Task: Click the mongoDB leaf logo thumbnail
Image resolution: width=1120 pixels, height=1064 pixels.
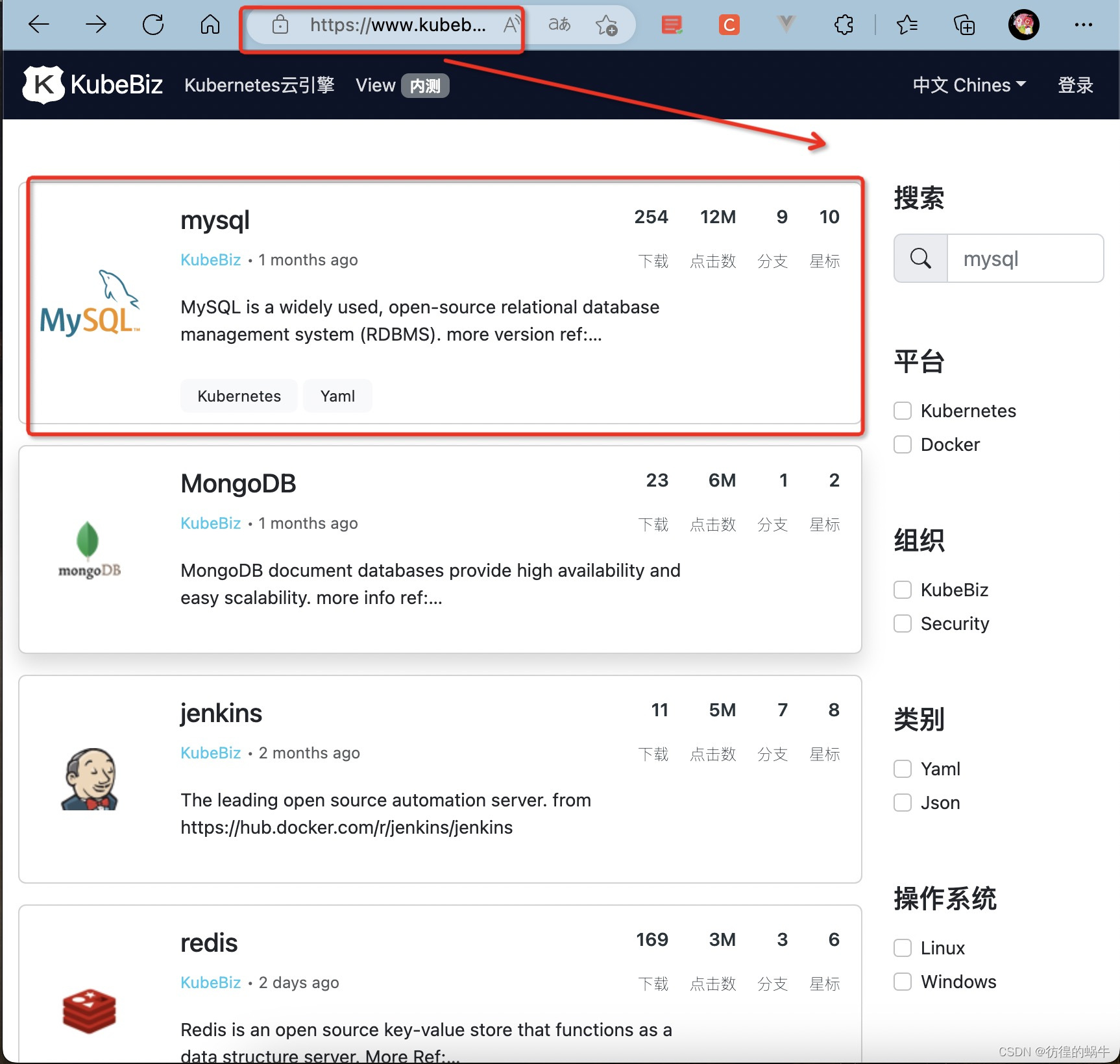Action: (90, 550)
